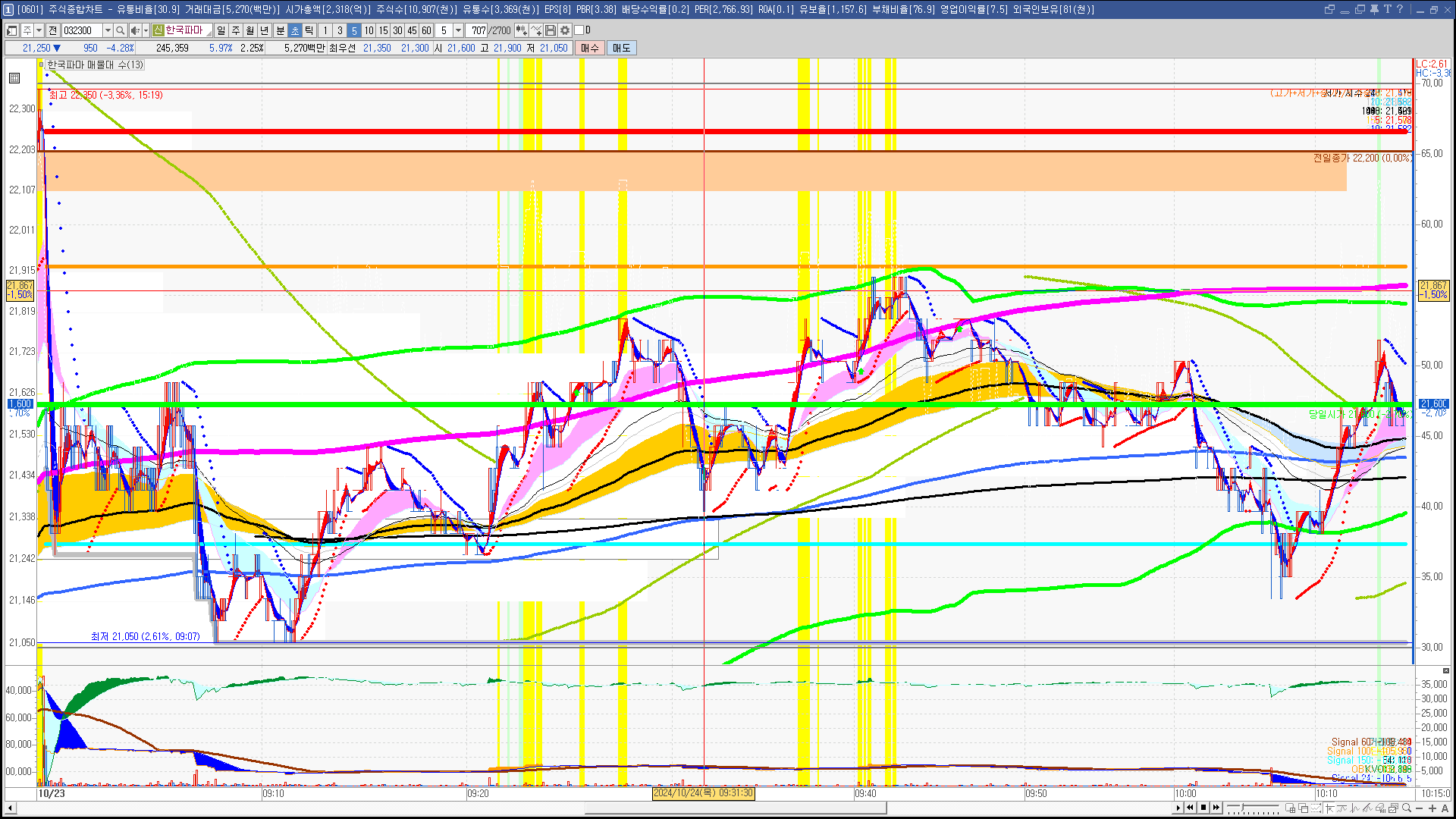Click the 매도 sell button
Screen dimensions: 1456x819
pos(622,48)
